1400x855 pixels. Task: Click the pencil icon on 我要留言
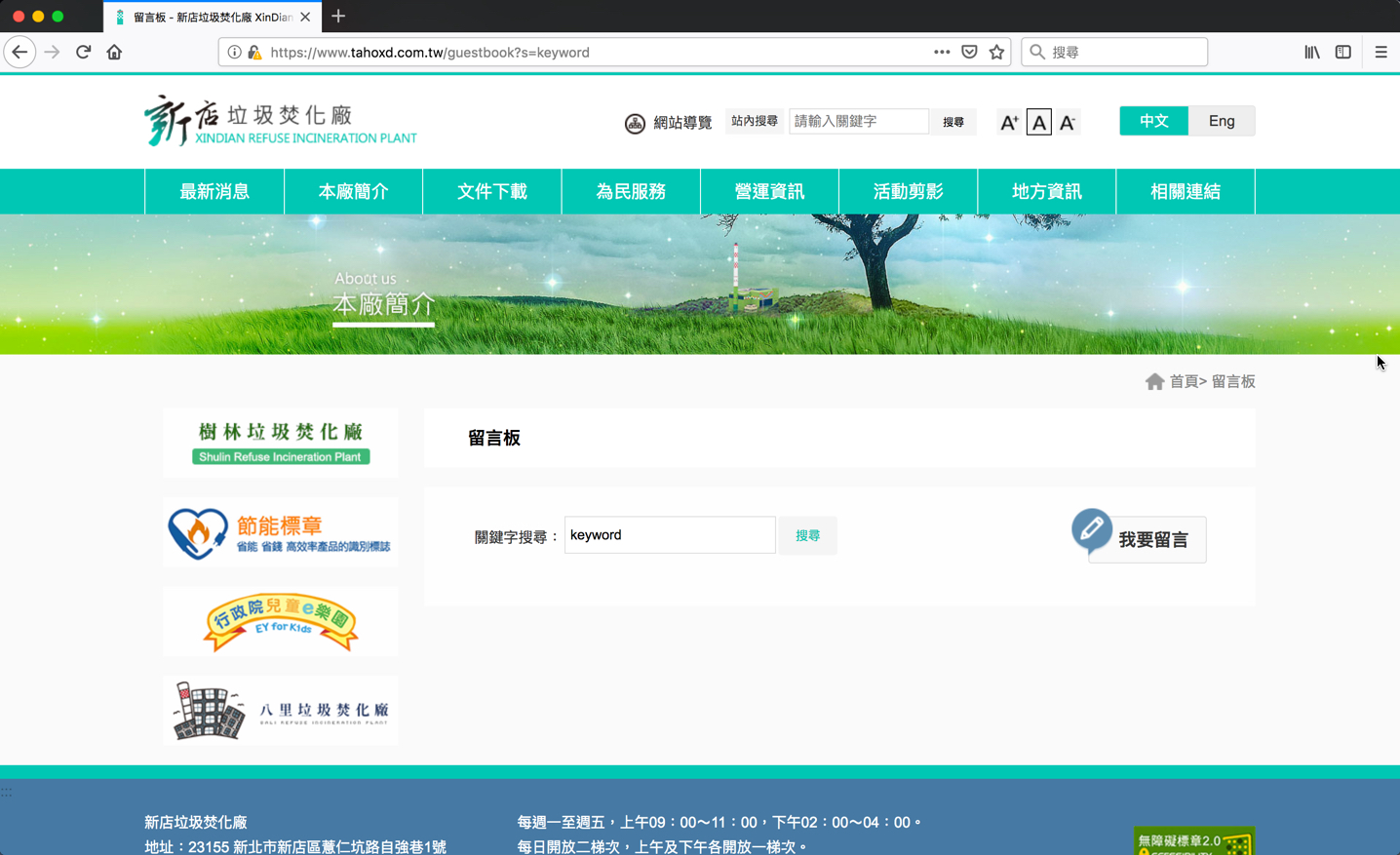coord(1091,529)
